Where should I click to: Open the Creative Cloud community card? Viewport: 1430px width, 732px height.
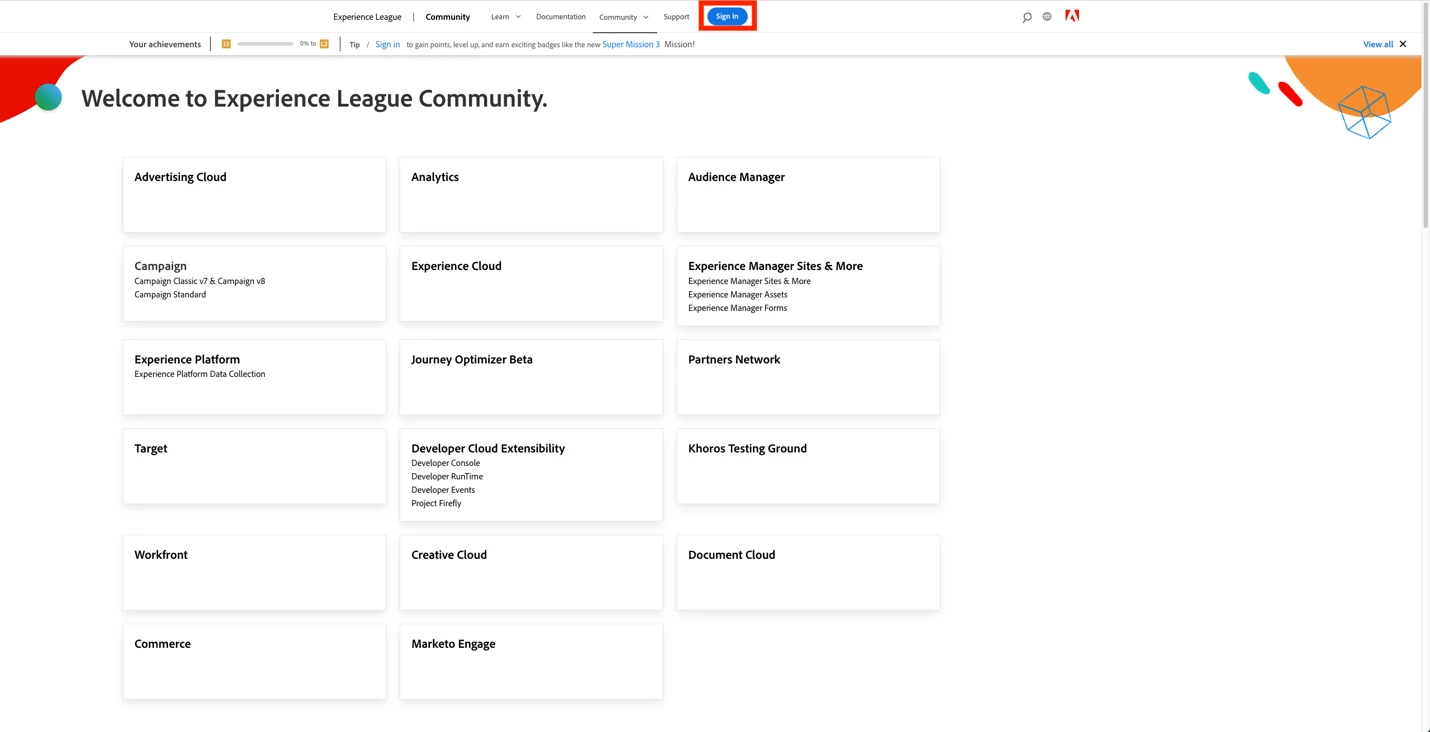[x=531, y=573]
